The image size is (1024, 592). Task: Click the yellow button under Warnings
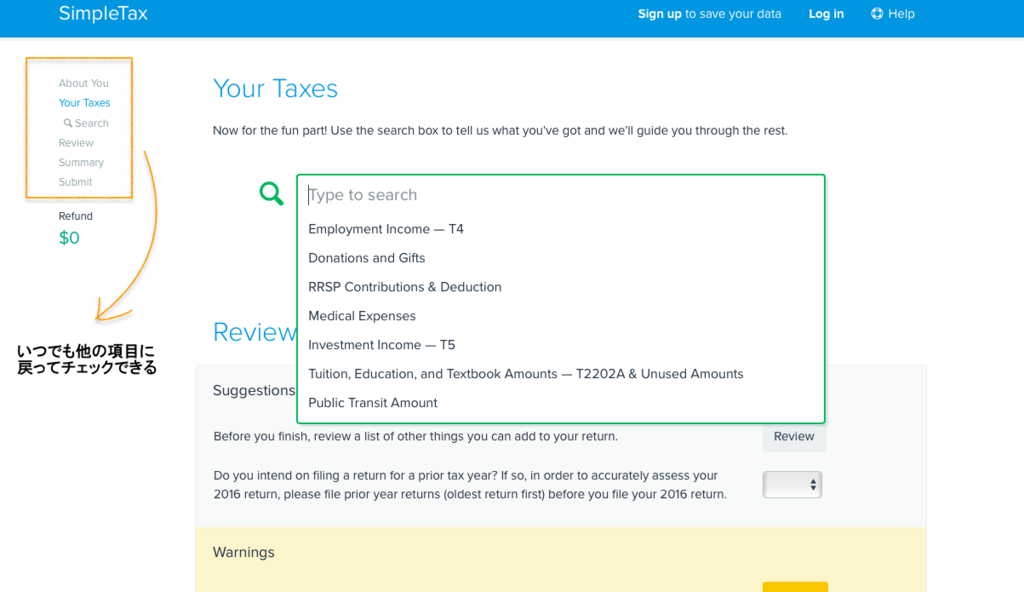point(795,587)
